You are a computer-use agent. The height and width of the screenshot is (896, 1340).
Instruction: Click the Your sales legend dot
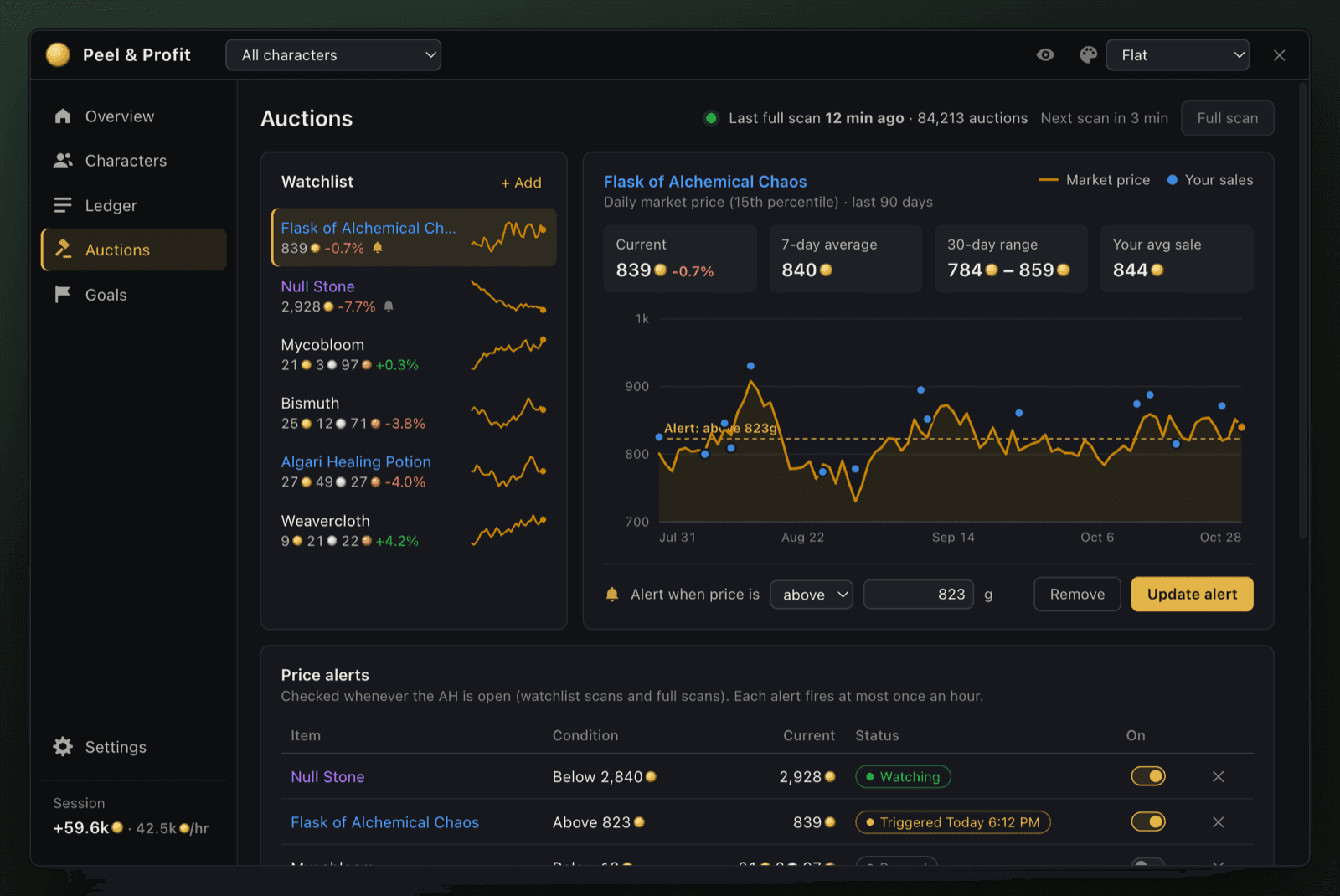click(x=1172, y=180)
